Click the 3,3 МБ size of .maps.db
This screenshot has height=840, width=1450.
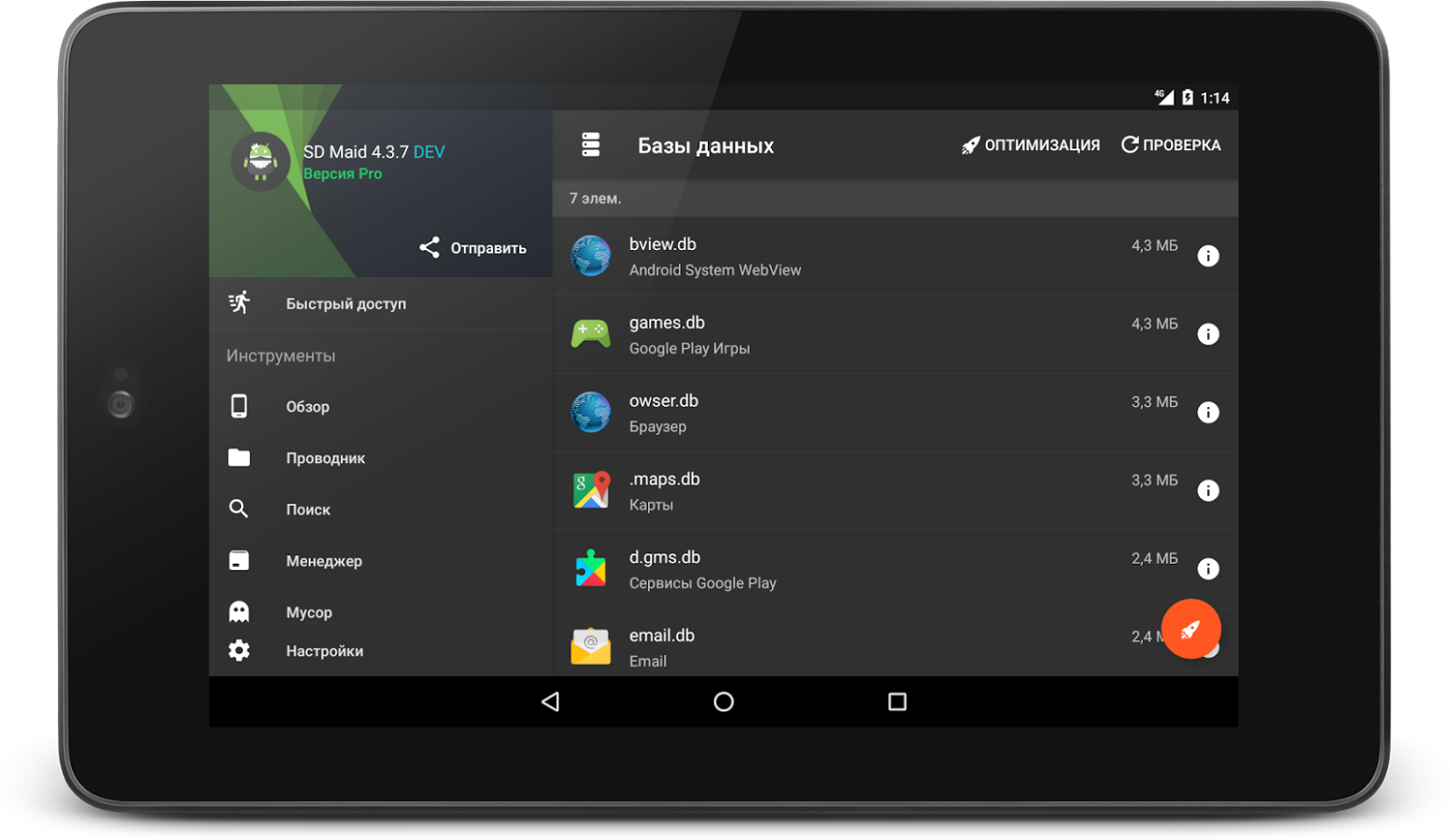click(1155, 480)
